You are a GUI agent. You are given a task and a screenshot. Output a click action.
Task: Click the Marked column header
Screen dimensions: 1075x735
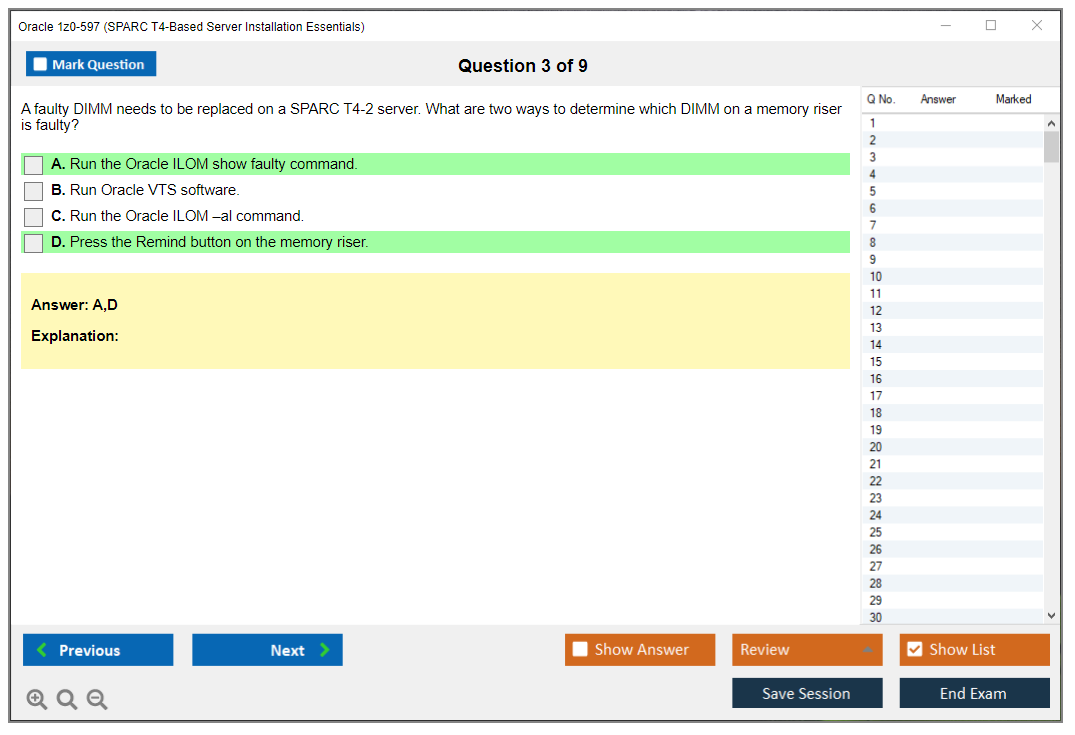click(x=1013, y=99)
